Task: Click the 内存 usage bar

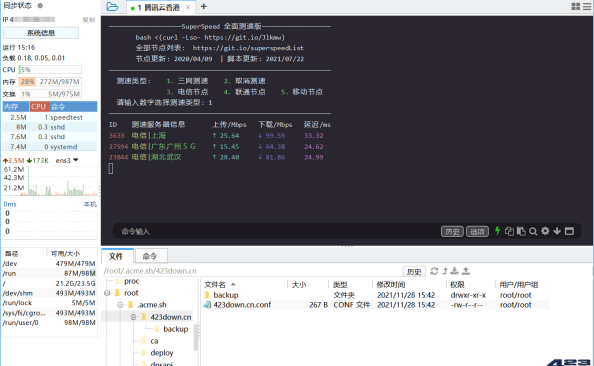Action: pyautogui.click(x=50, y=82)
